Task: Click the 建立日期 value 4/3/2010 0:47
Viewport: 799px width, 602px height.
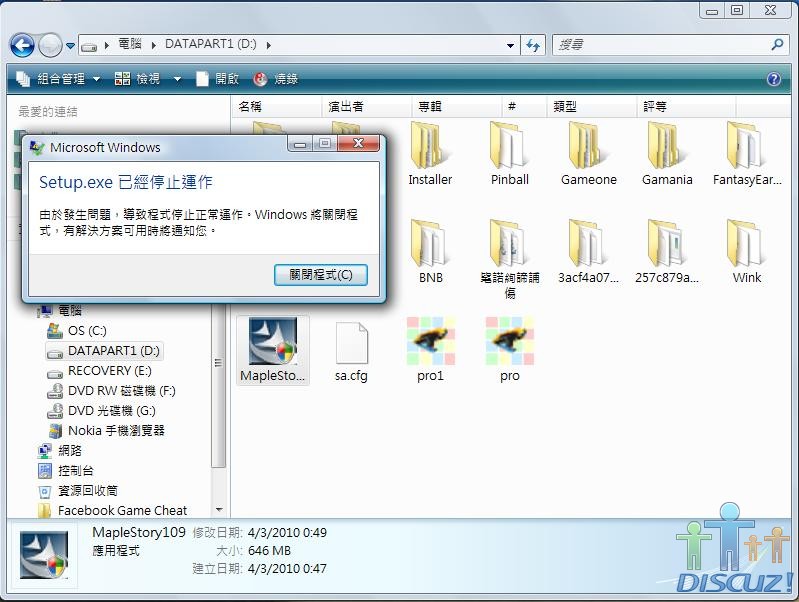Action: [287, 569]
